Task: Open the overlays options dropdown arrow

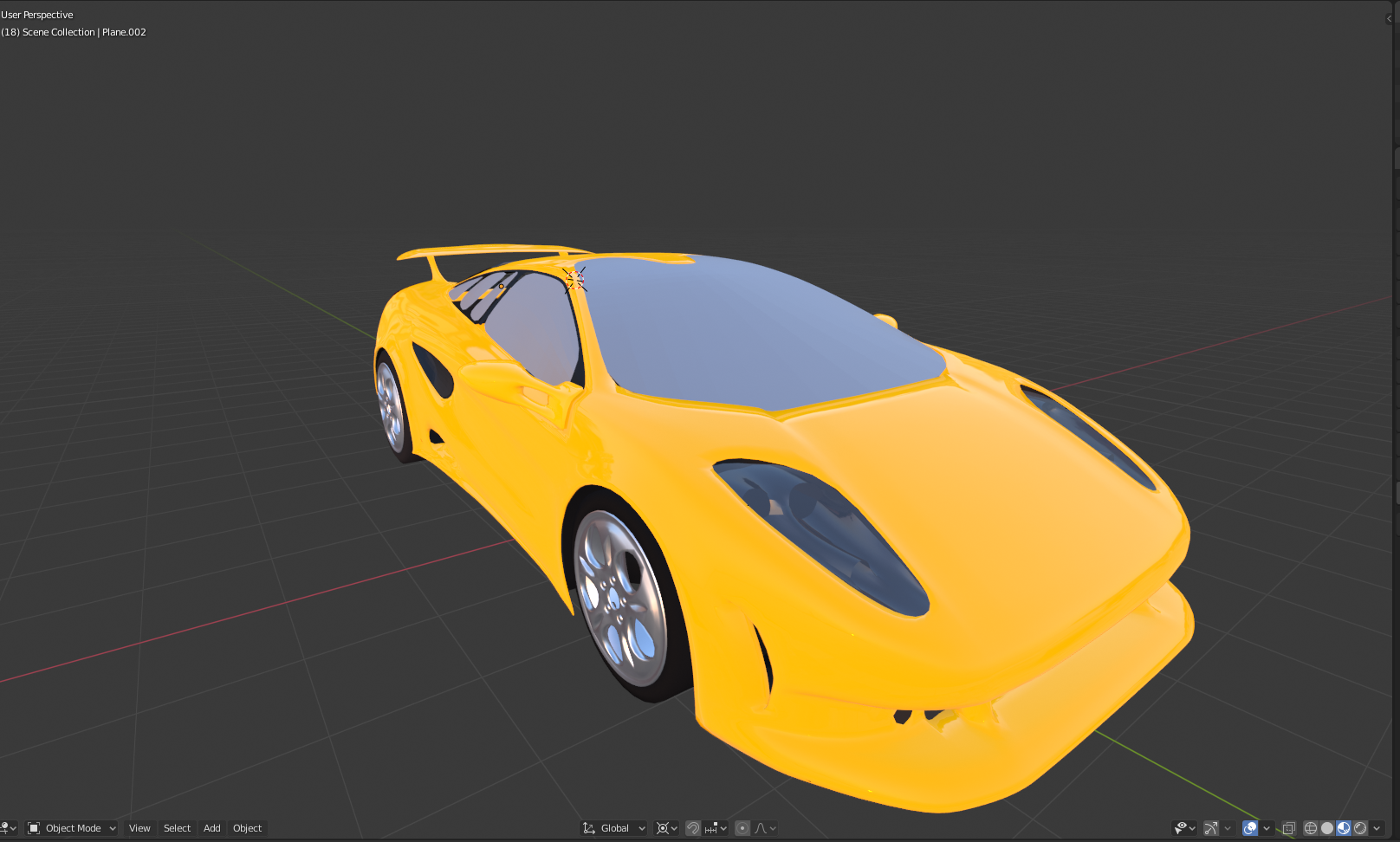Action: click(1266, 828)
